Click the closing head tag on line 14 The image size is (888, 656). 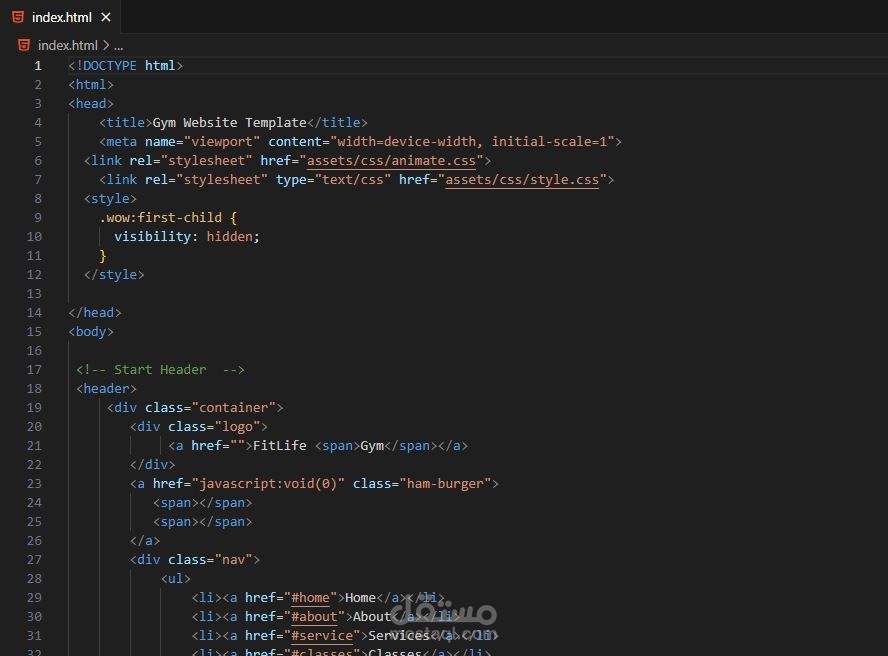95,313
